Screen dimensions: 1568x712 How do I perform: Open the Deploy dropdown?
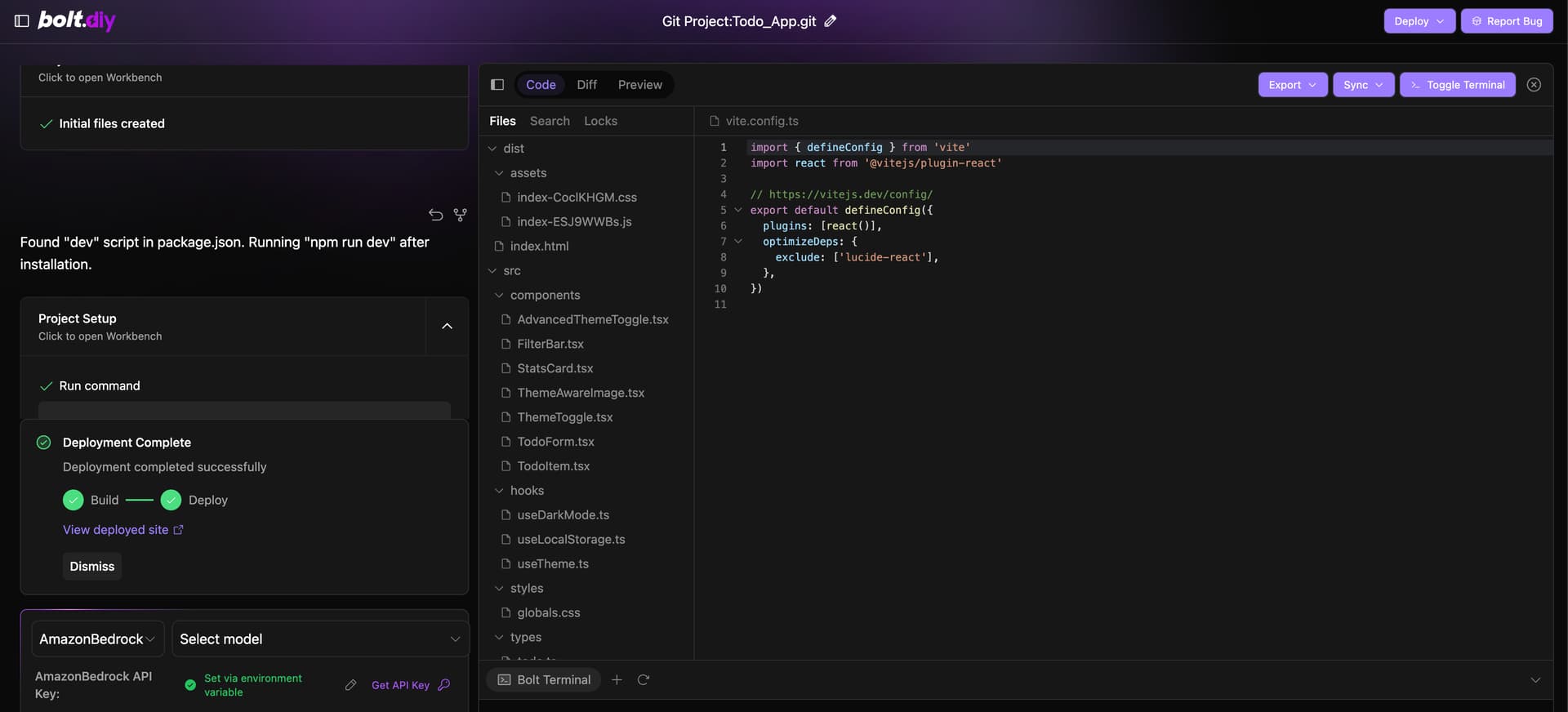point(1419,21)
